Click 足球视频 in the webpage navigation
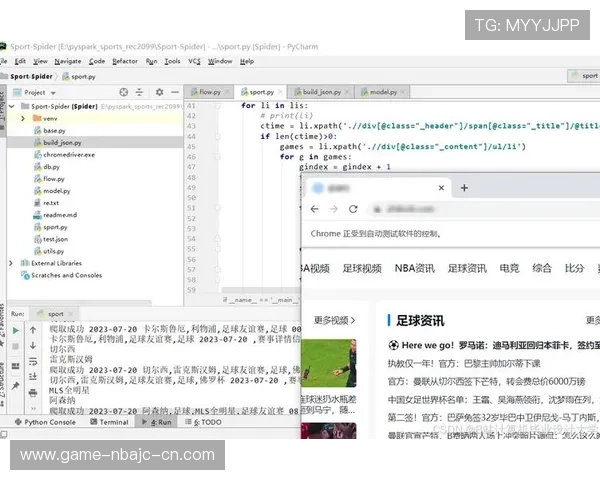Viewport: 600px width, 480px height. pyautogui.click(x=362, y=268)
